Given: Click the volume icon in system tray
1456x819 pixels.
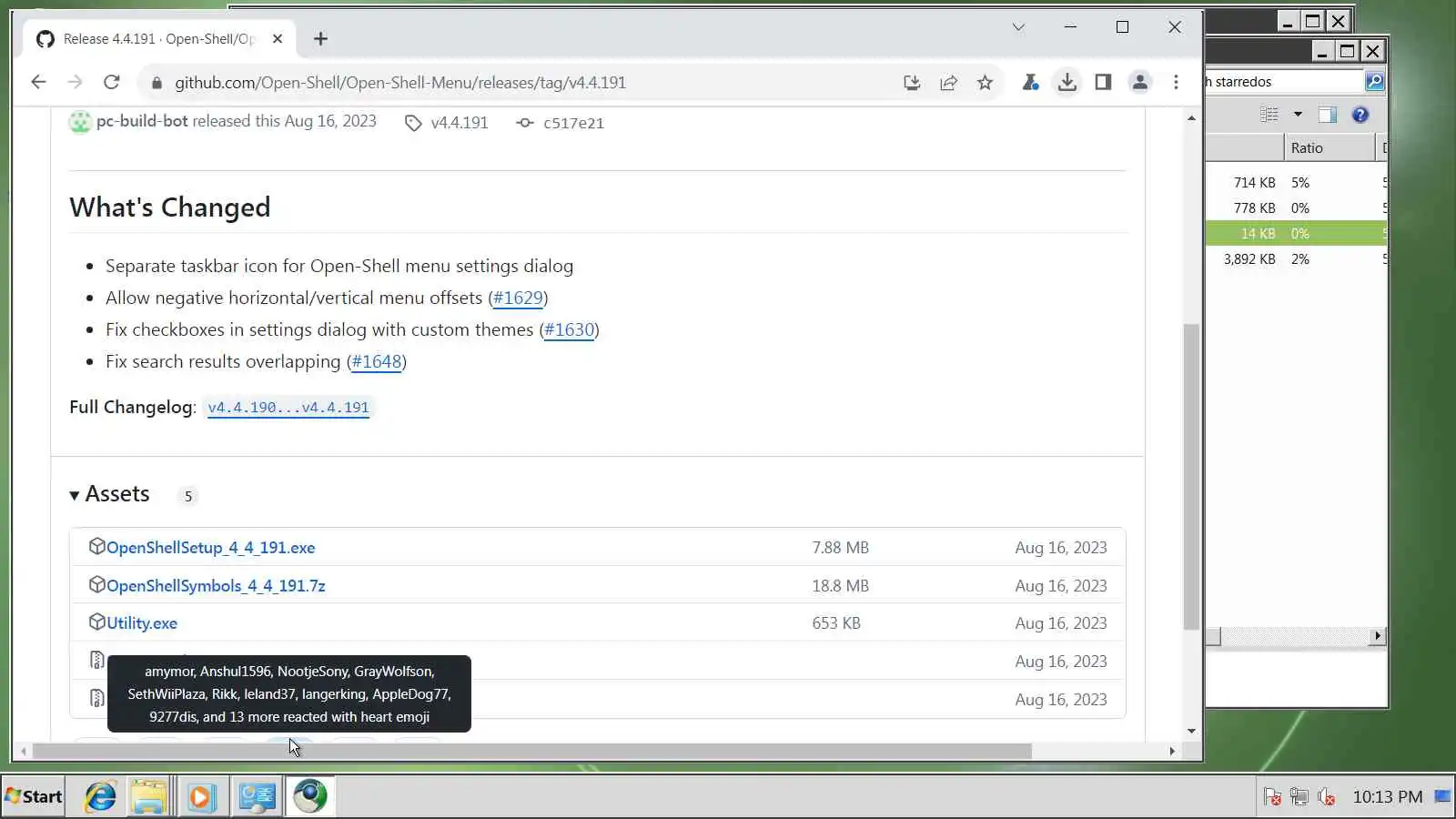Looking at the screenshot, I should click(x=1327, y=797).
